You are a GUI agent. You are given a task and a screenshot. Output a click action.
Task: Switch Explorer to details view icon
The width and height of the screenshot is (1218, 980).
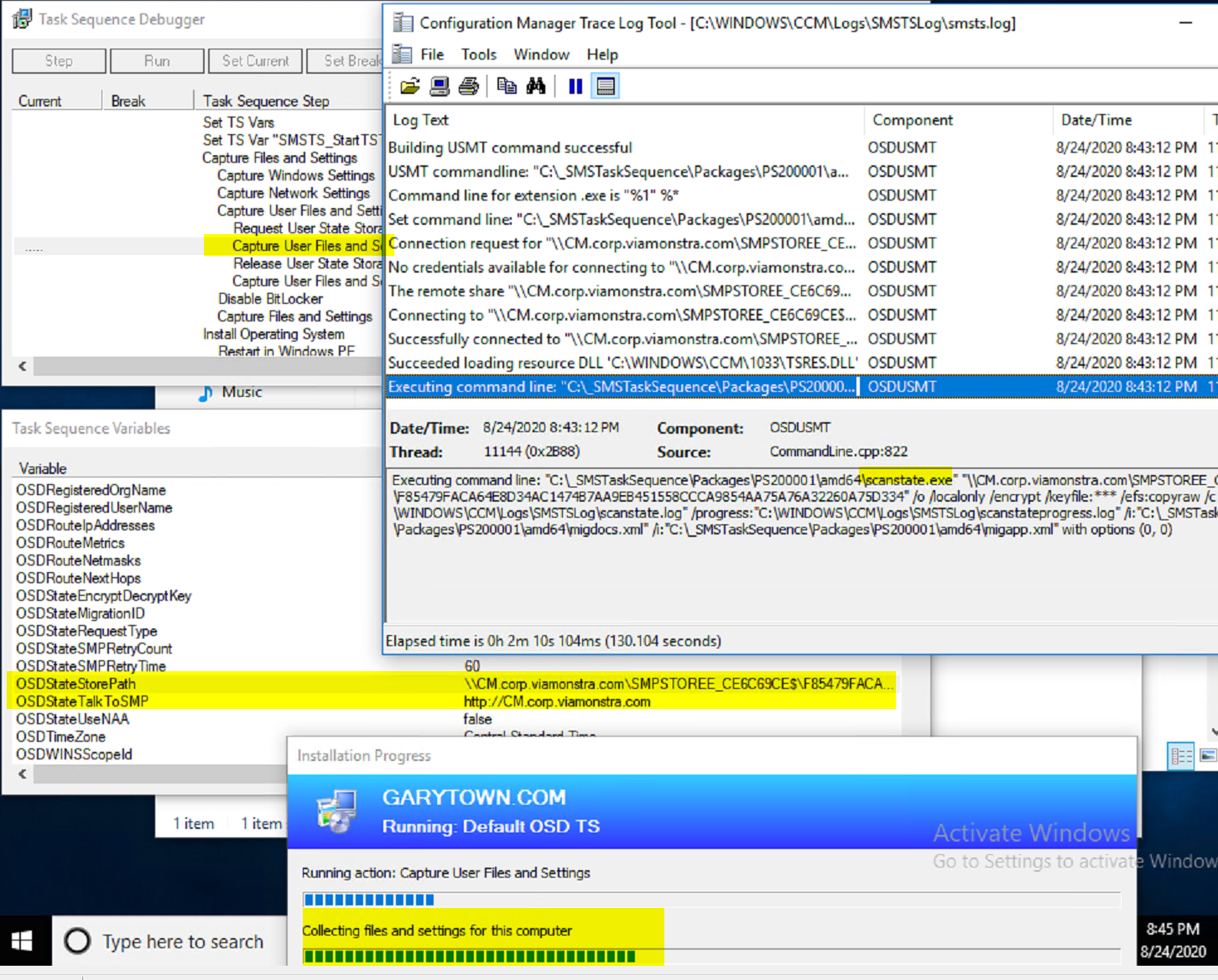click(x=1181, y=756)
